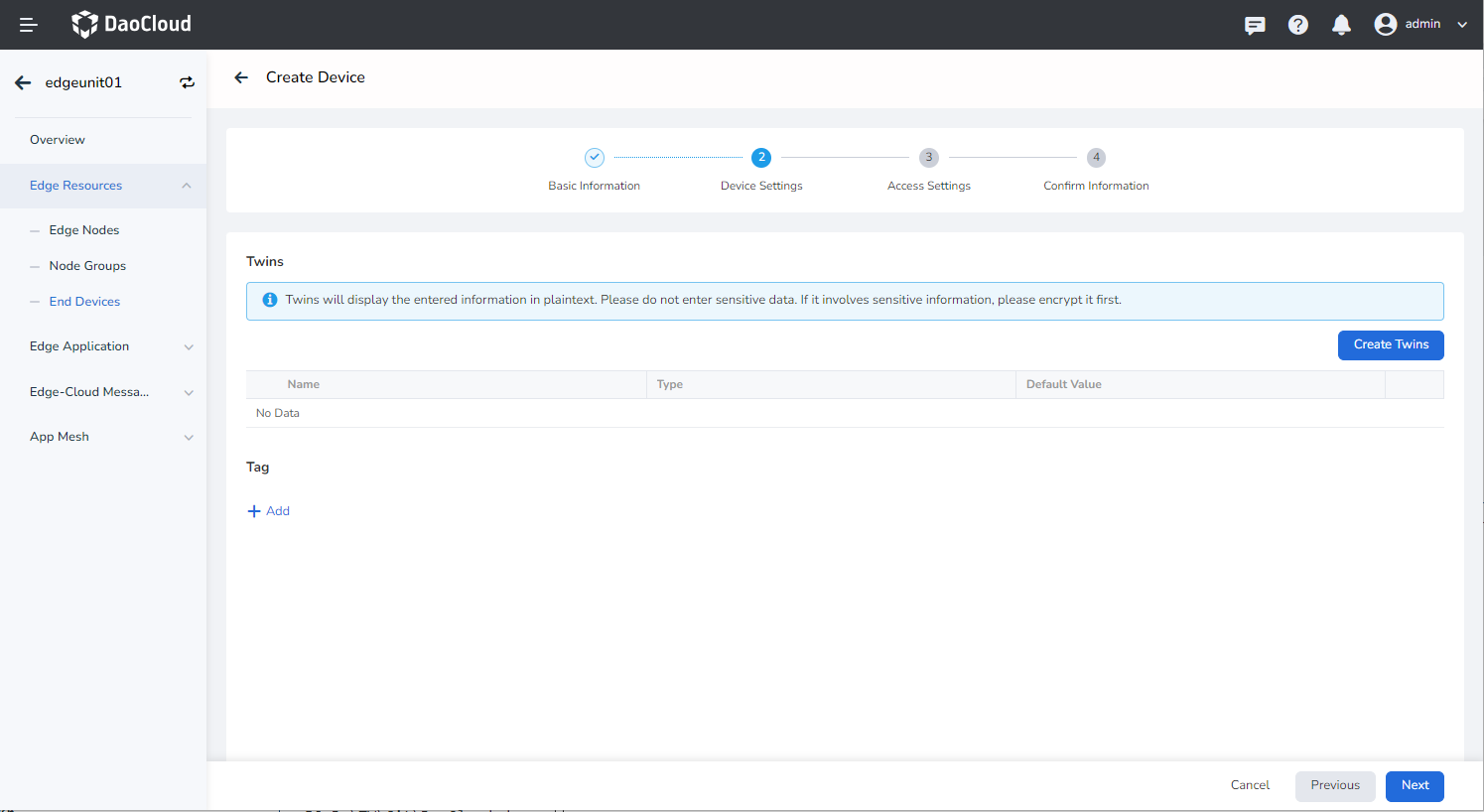Open the messages chat icon
This screenshot has width=1484, height=812.
[1255, 25]
